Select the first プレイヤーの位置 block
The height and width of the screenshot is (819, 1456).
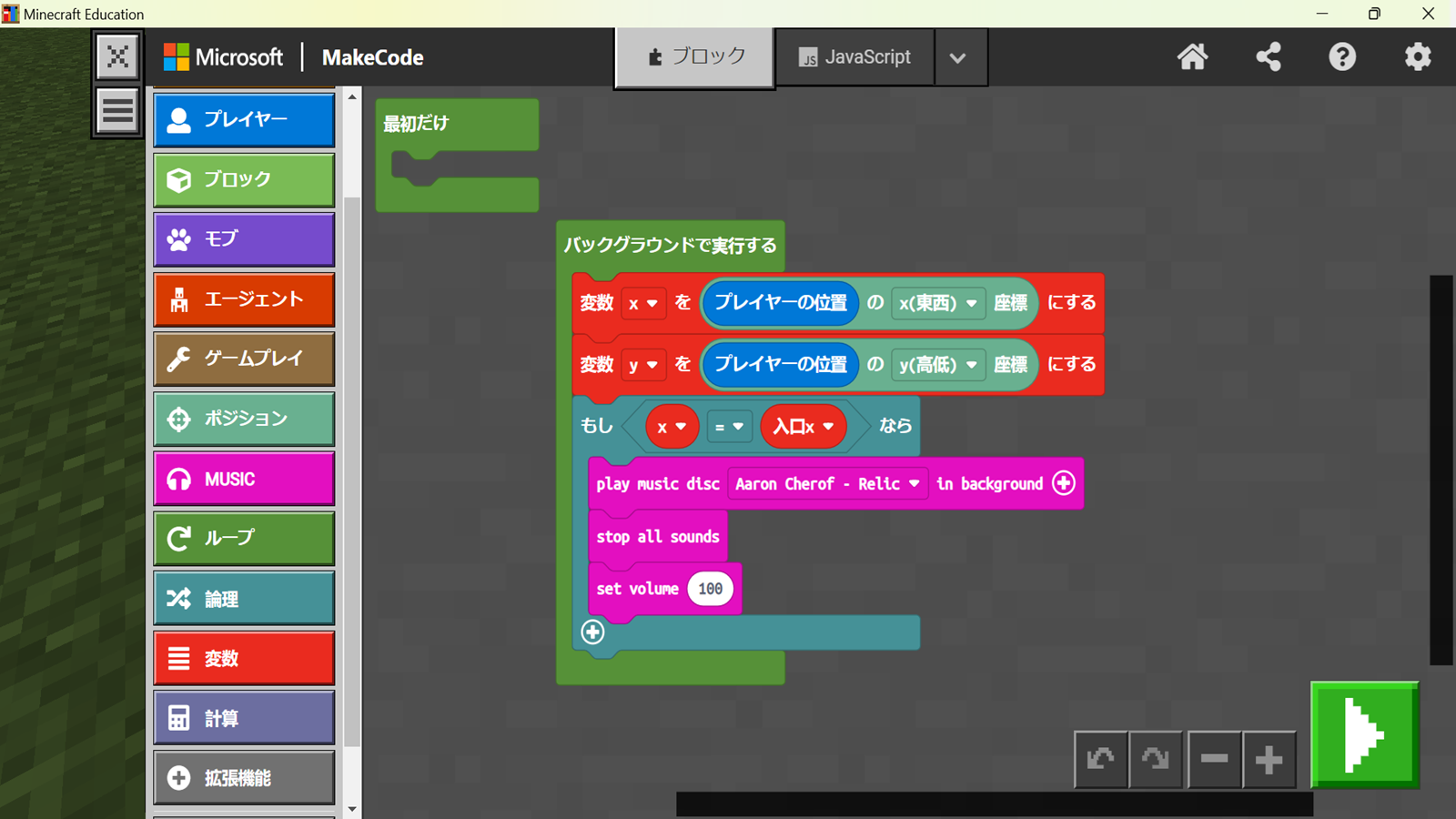click(x=781, y=303)
